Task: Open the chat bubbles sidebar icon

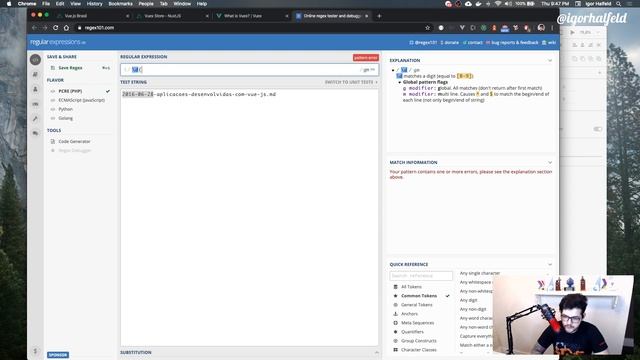Action: pos(36,133)
